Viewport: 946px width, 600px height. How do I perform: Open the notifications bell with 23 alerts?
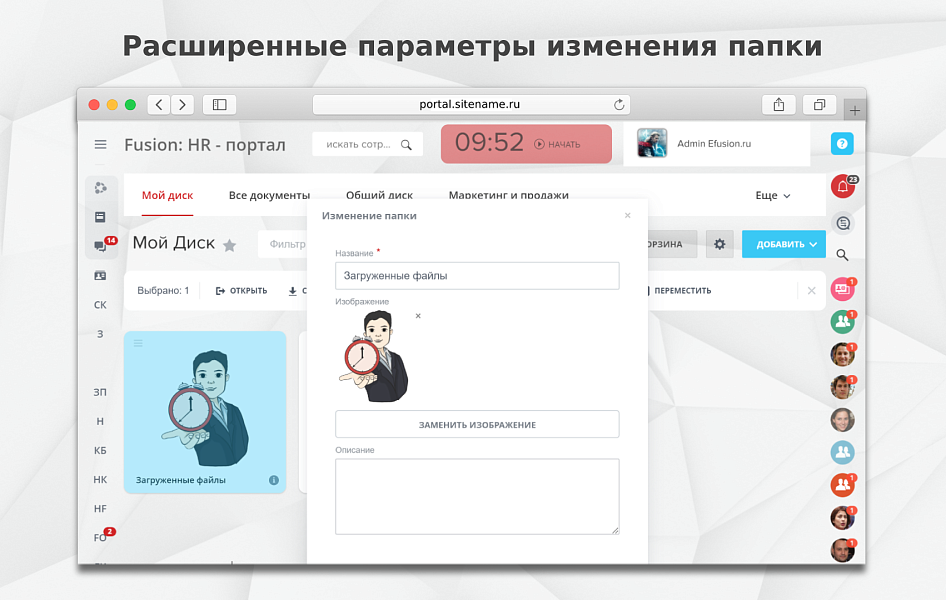(x=842, y=186)
